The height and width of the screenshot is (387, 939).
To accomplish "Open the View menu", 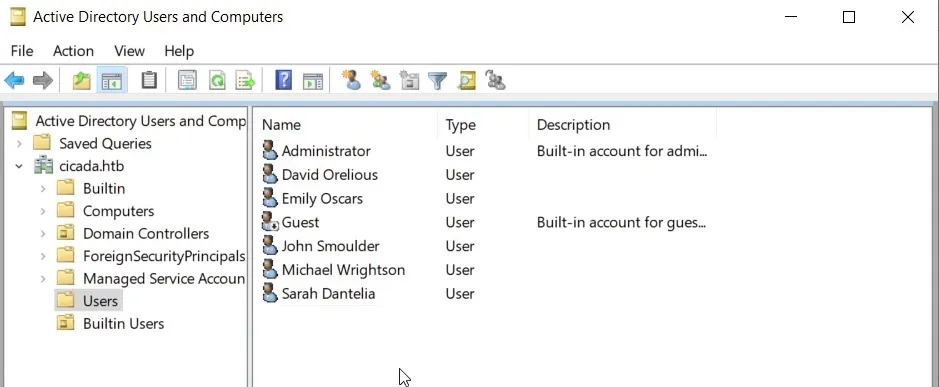I will pyautogui.click(x=129, y=51).
